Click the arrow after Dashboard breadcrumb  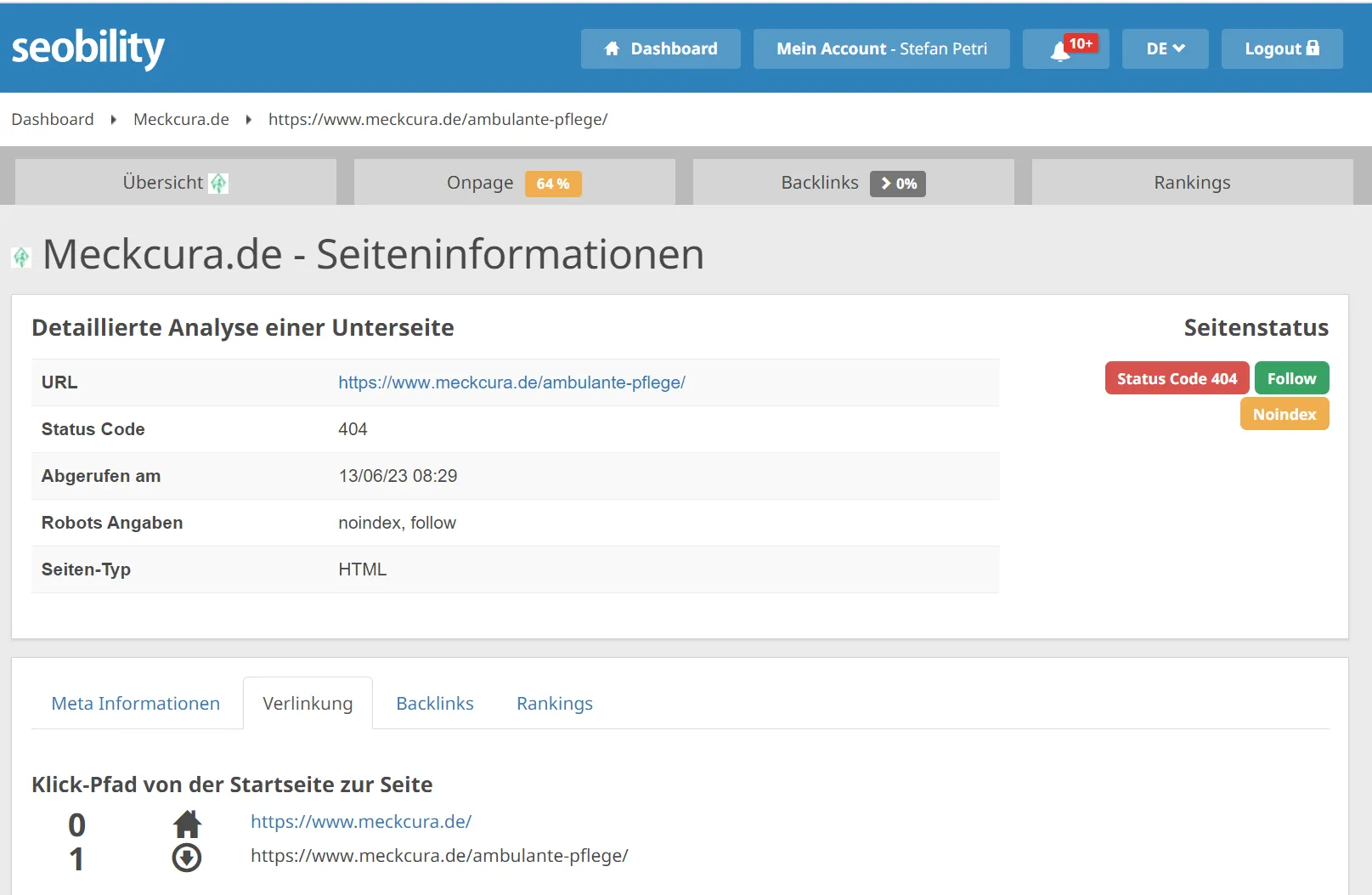coord(113,120)
